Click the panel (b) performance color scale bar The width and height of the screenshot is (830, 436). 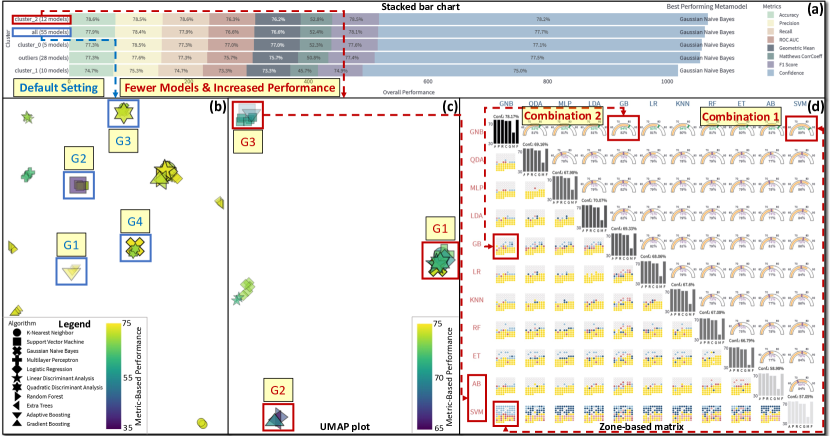coord(113,376)
